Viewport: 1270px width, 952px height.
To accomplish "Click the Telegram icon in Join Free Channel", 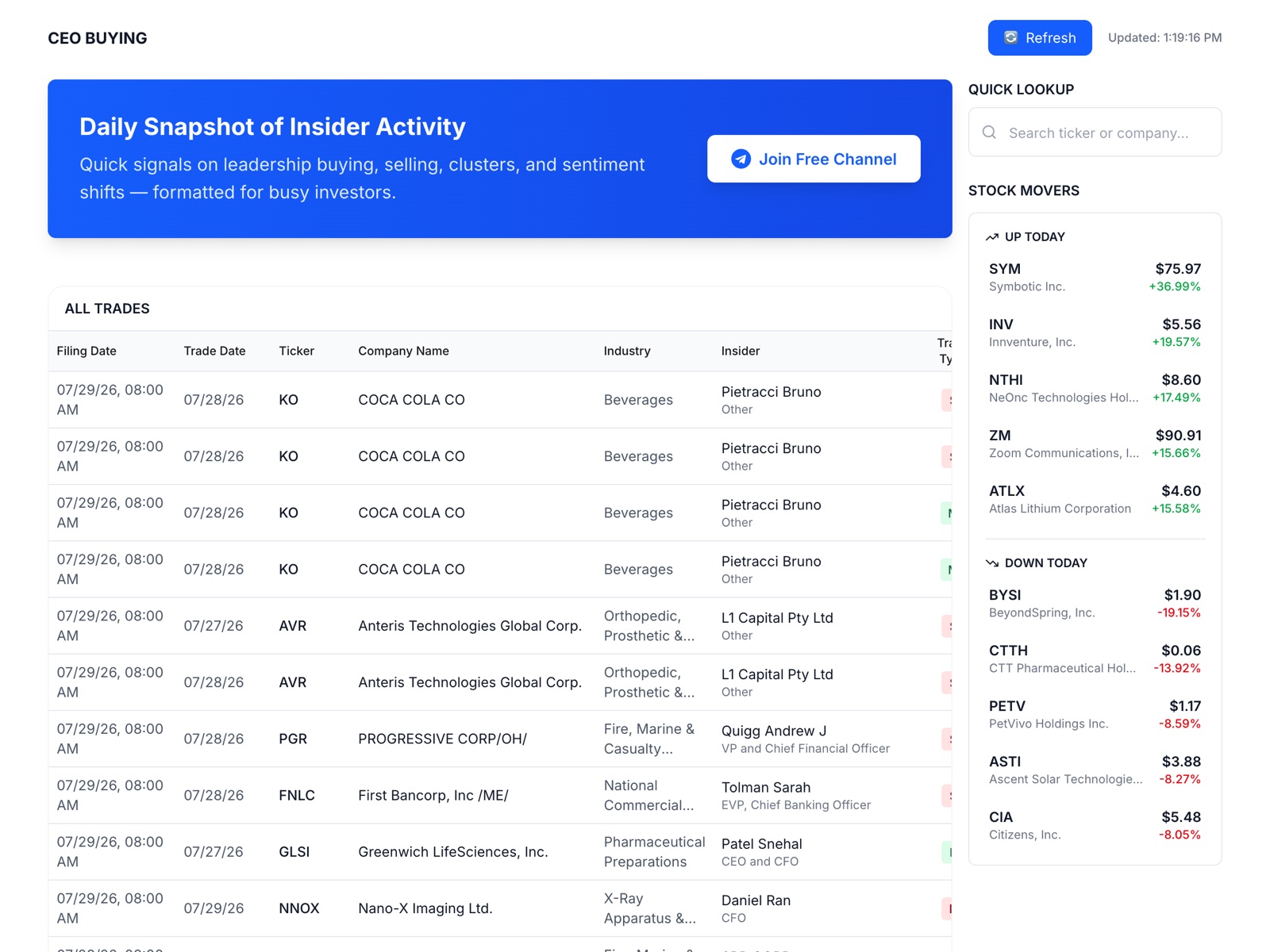I will pos(741,159).
